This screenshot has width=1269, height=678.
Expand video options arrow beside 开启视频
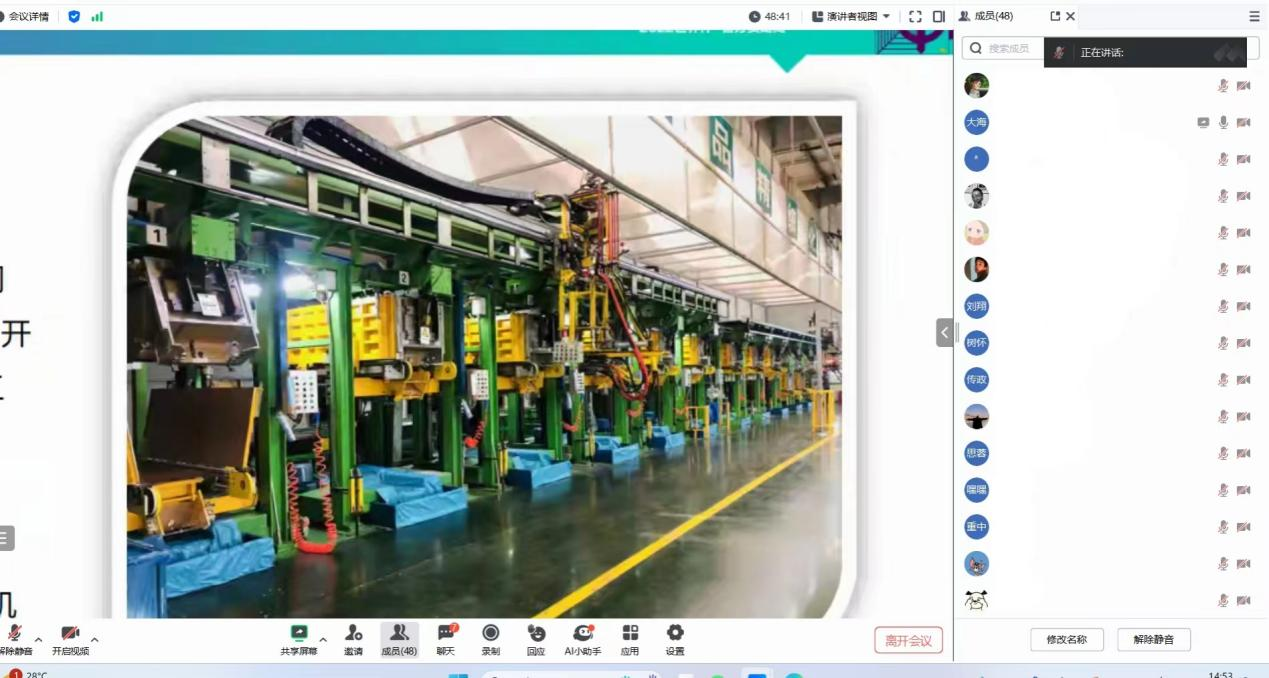[x=95, y=639]
